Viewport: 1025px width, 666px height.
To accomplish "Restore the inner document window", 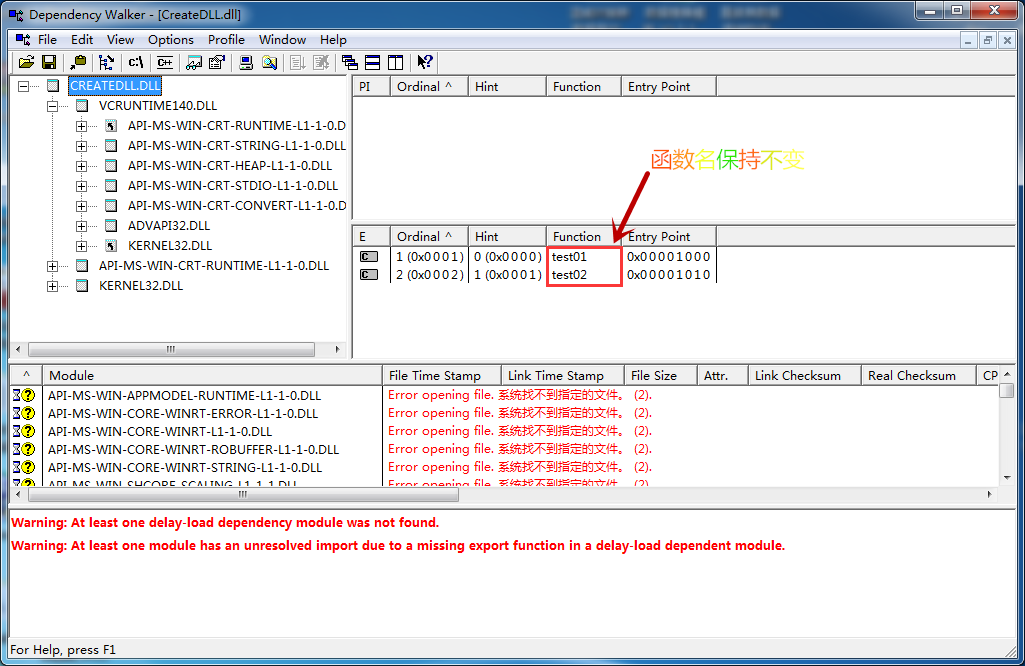I will click(987, 40).
